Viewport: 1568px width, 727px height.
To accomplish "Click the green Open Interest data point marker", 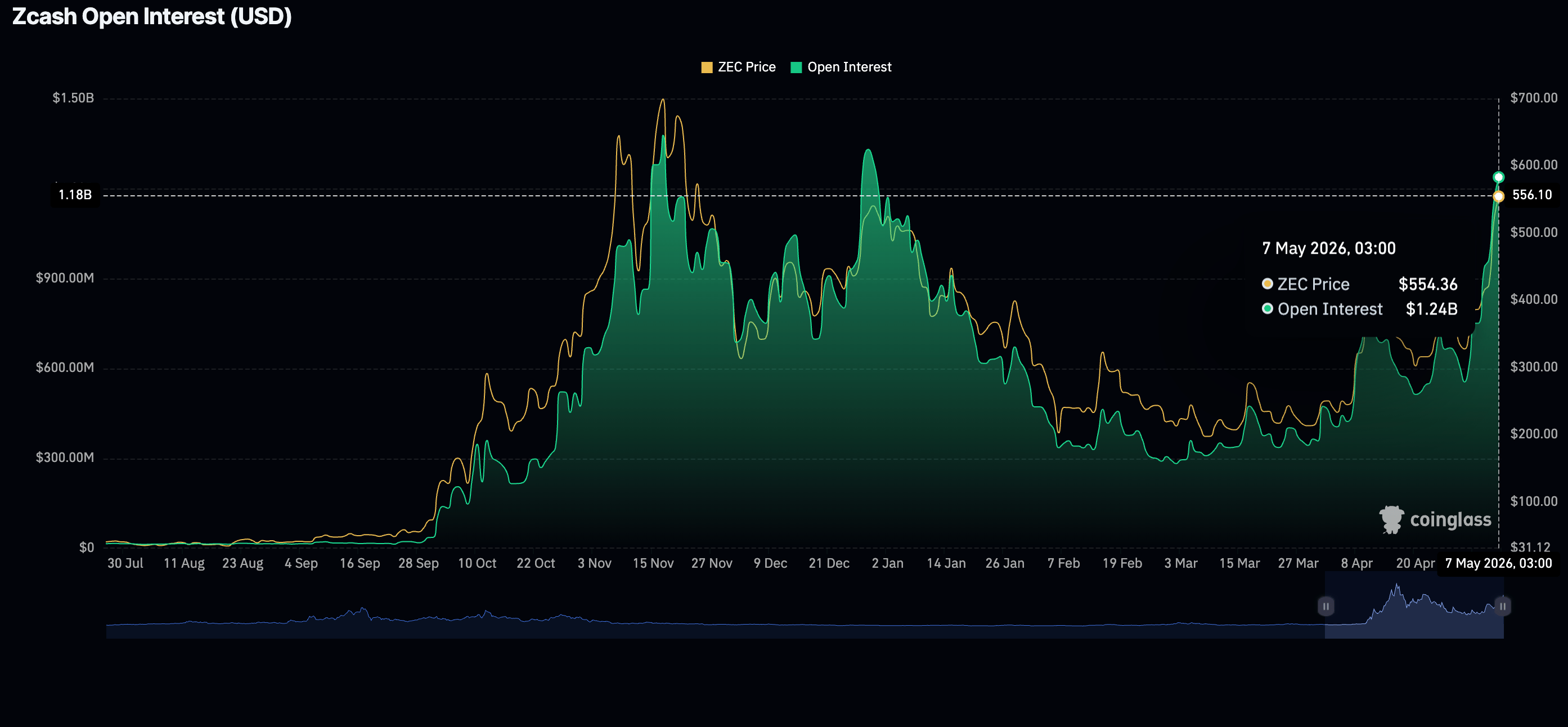I will [1499, 177].
